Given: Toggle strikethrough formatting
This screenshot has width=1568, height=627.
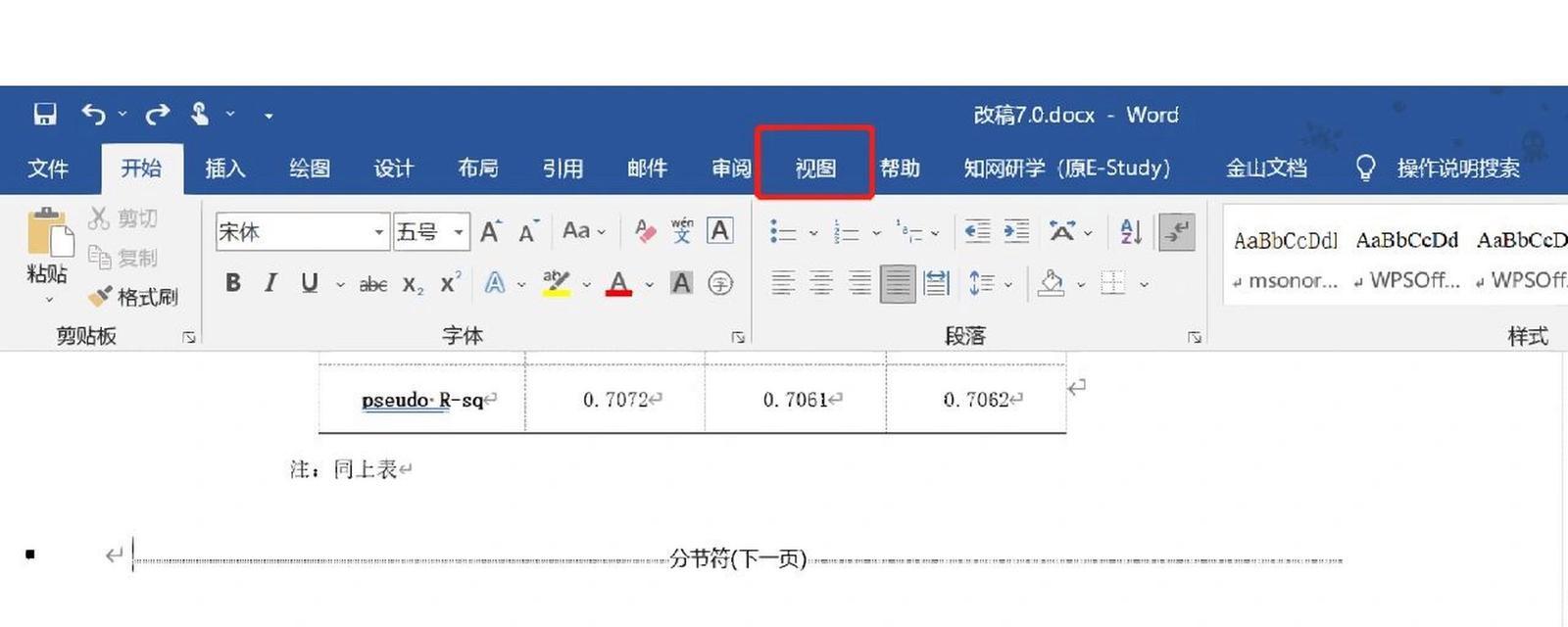Looking at the screenshot, I should point(373,284).
